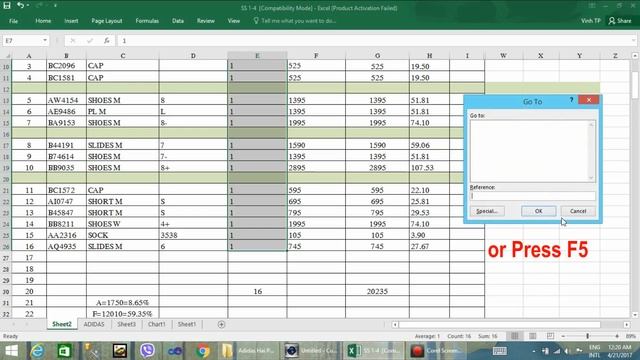Open the Vinh TP account name
The height and width of the screenshot is (360, 640).
(591, 21)
